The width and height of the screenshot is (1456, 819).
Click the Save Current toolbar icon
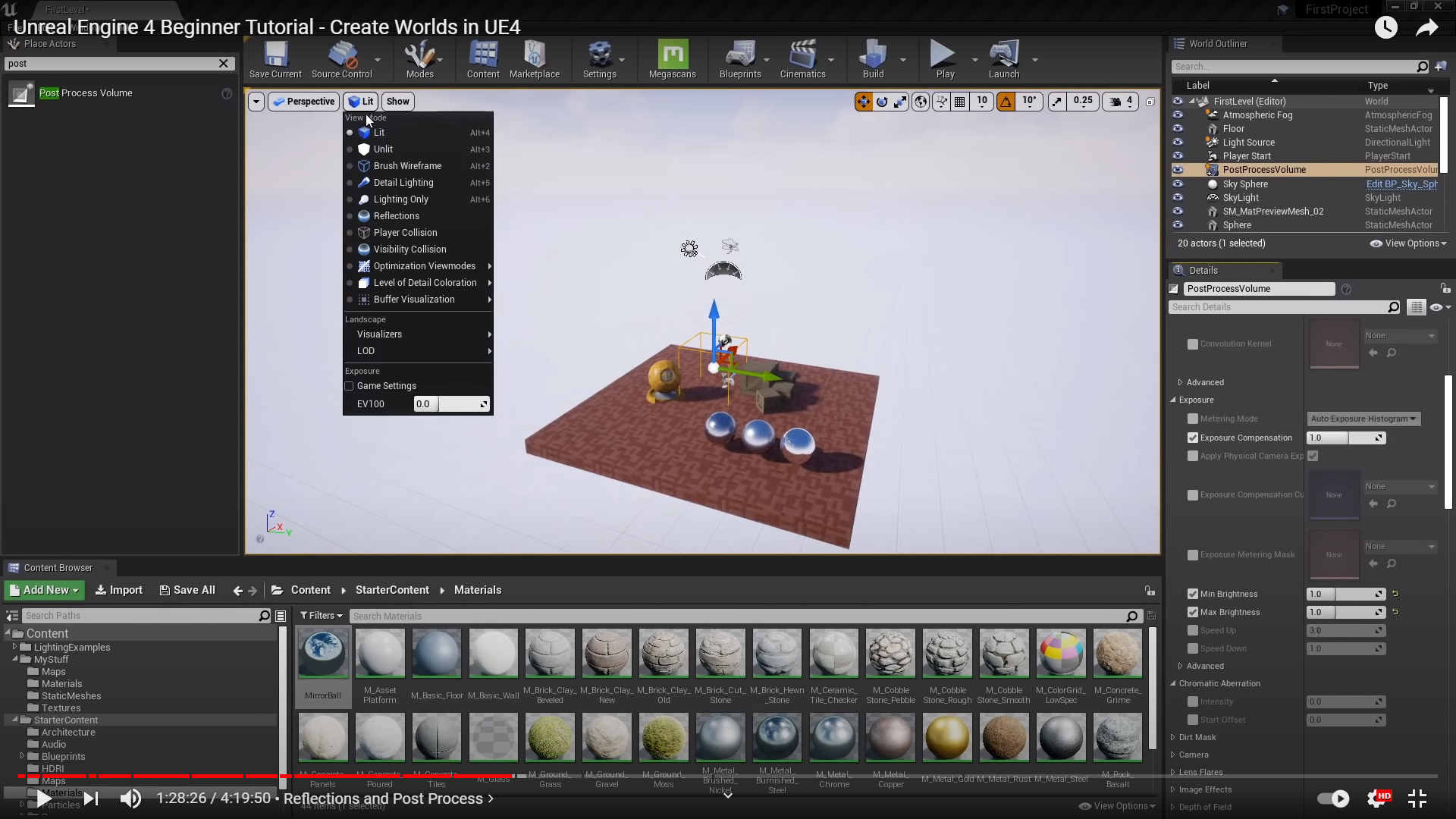click(x=275, y=59)
